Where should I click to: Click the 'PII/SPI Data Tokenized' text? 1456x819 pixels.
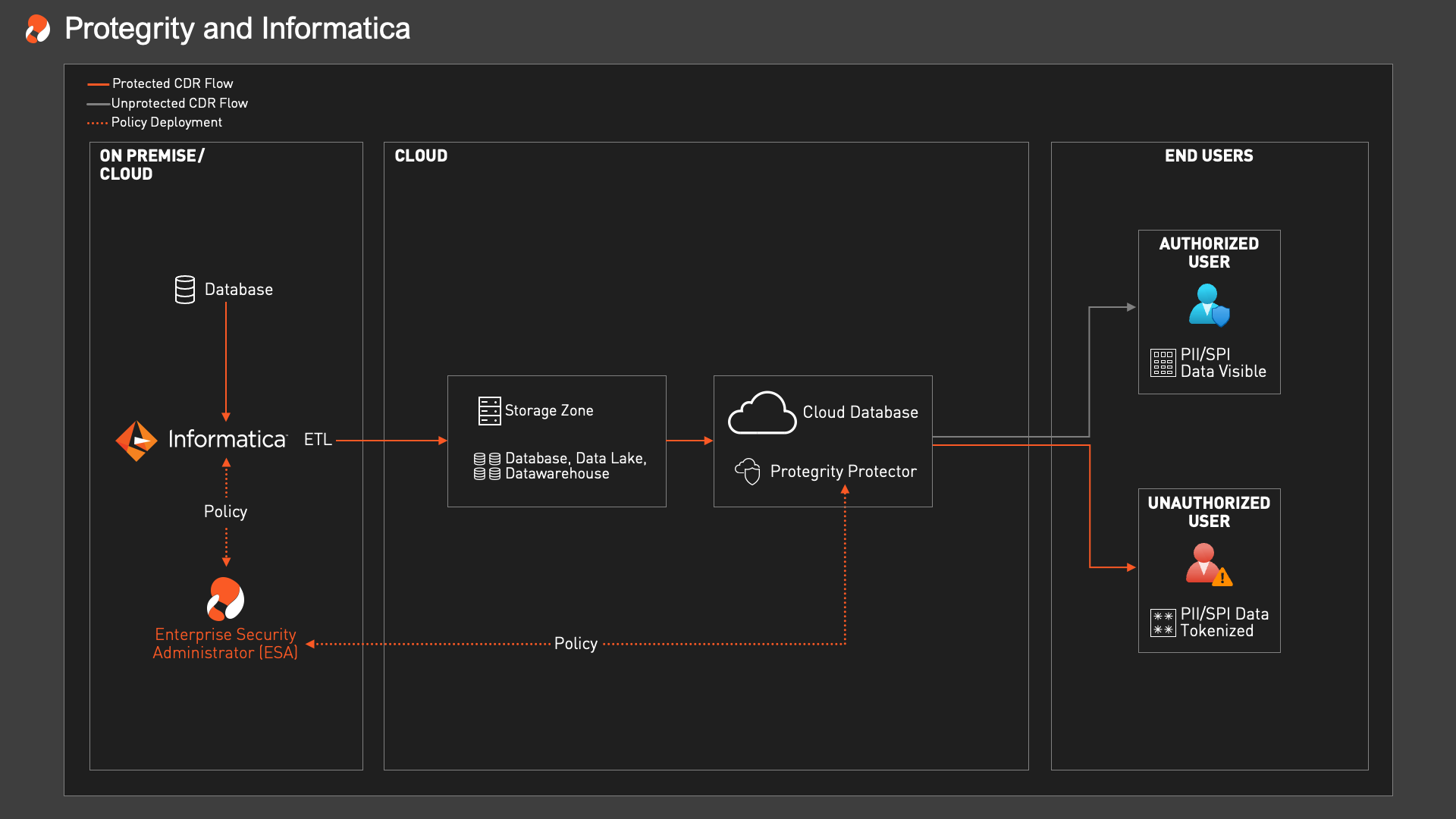click(1225, 623)
